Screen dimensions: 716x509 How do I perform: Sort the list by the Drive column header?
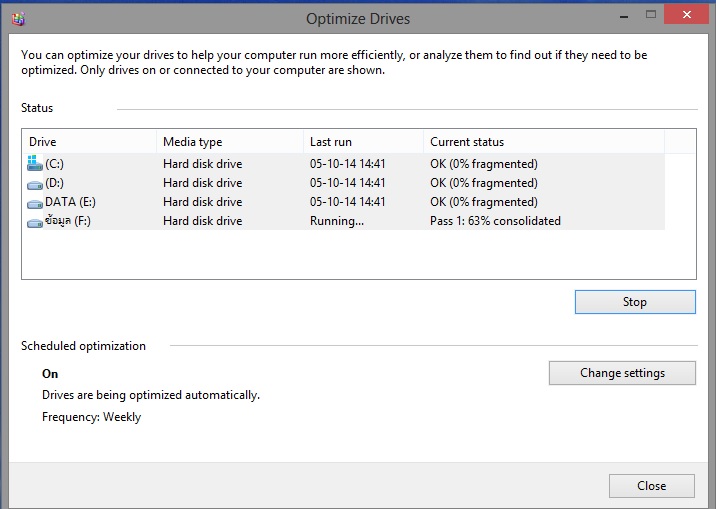coord(89,142)
